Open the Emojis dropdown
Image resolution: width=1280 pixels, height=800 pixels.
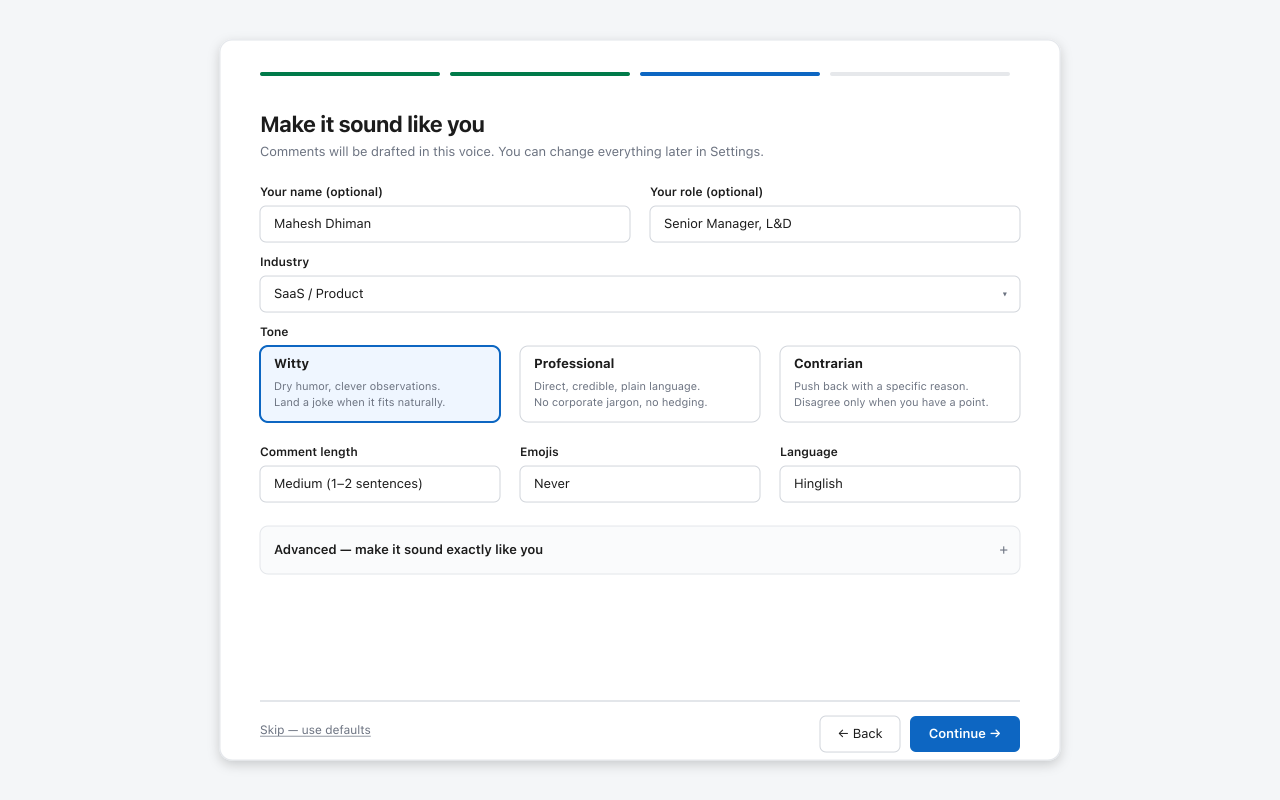coord(639,484)
